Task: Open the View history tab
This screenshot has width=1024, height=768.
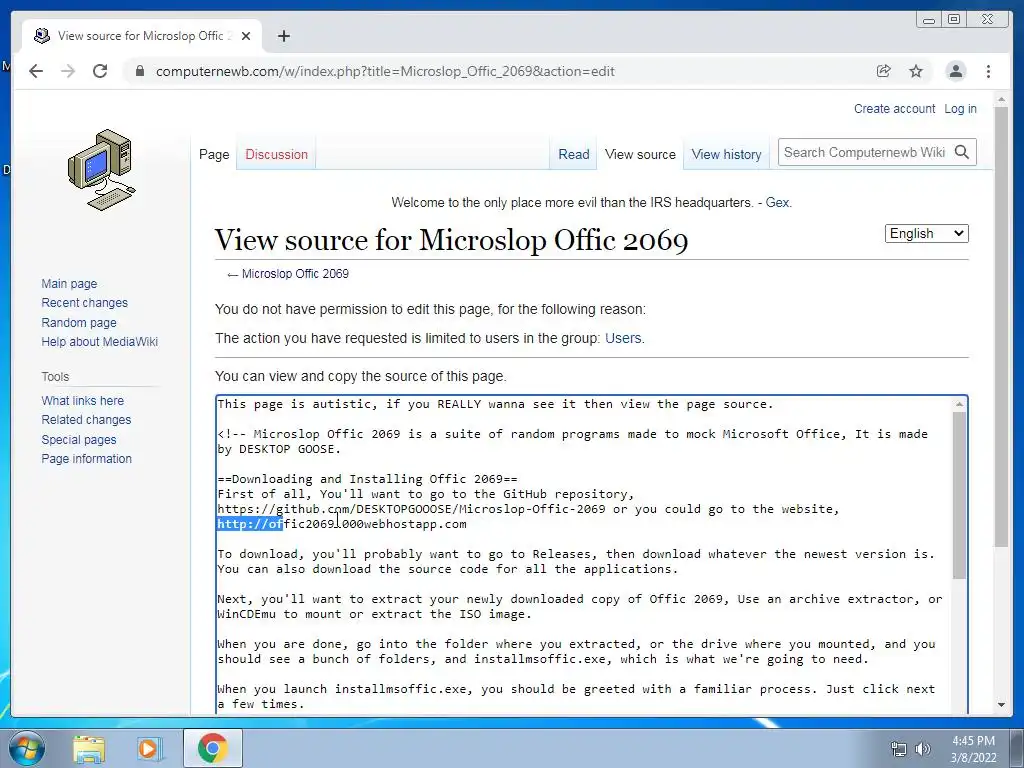Action: coord(726,155)
